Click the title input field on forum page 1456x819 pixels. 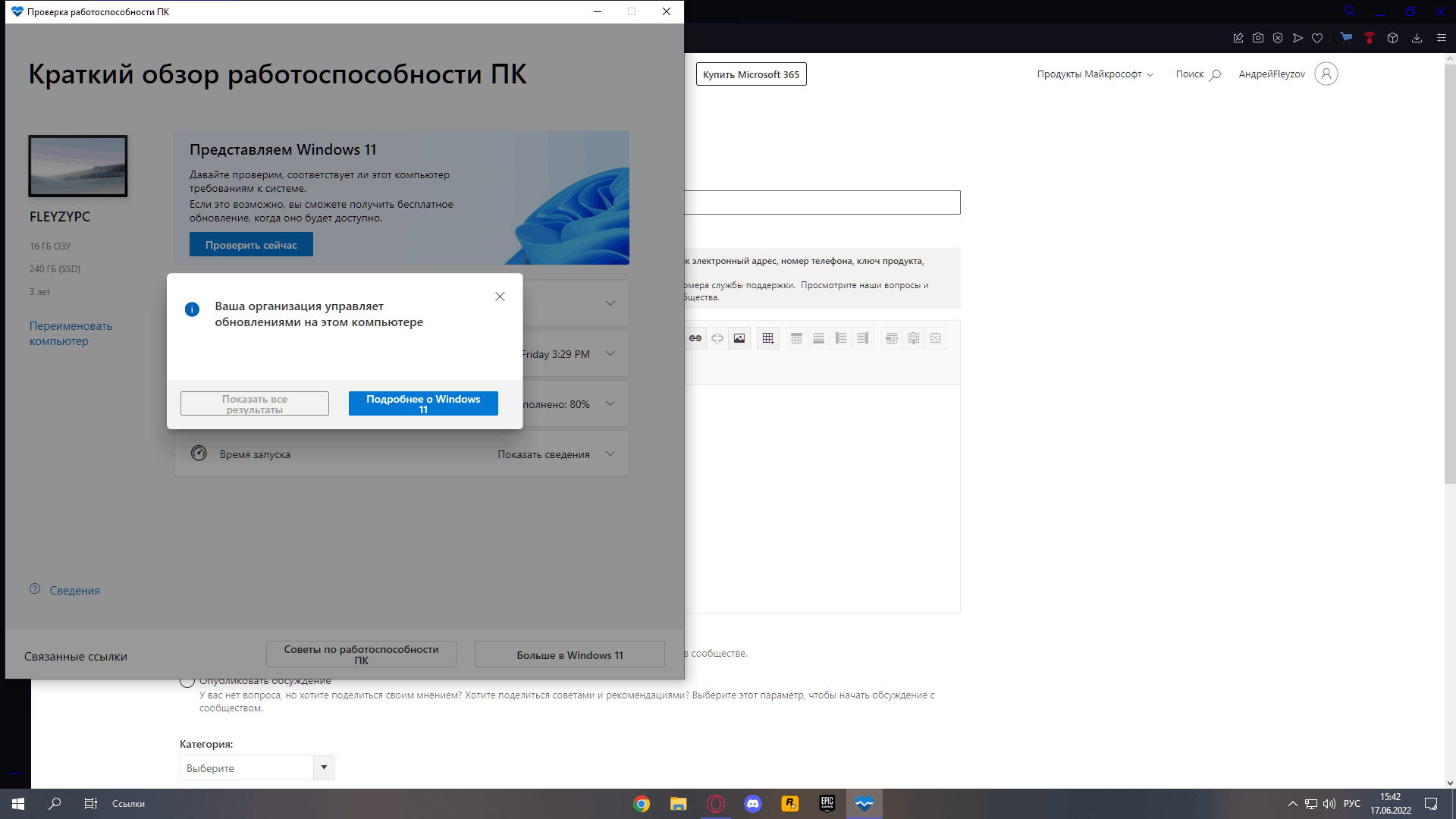(822, 202)
